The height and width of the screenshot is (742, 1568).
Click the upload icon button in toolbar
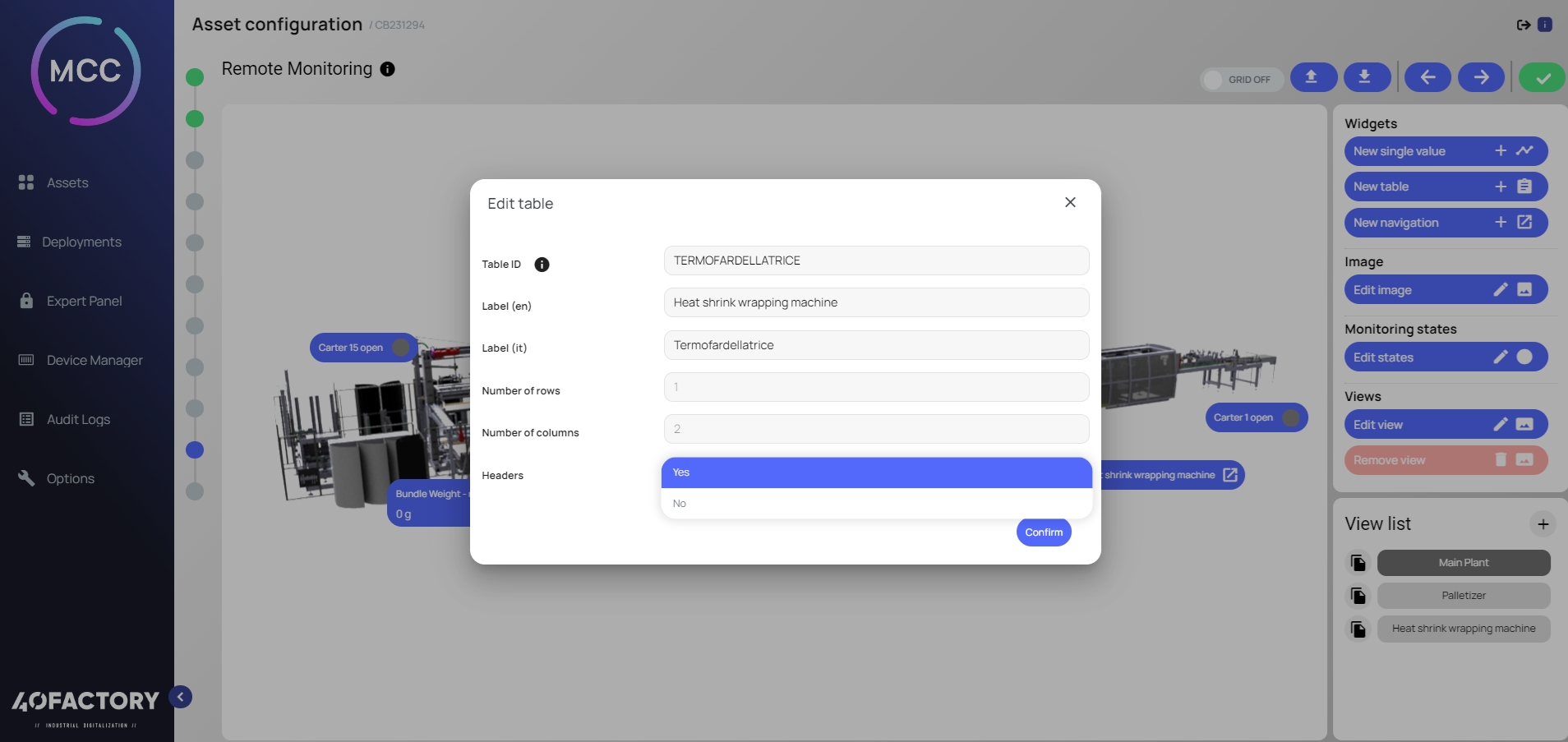(x=1312, y=77)
